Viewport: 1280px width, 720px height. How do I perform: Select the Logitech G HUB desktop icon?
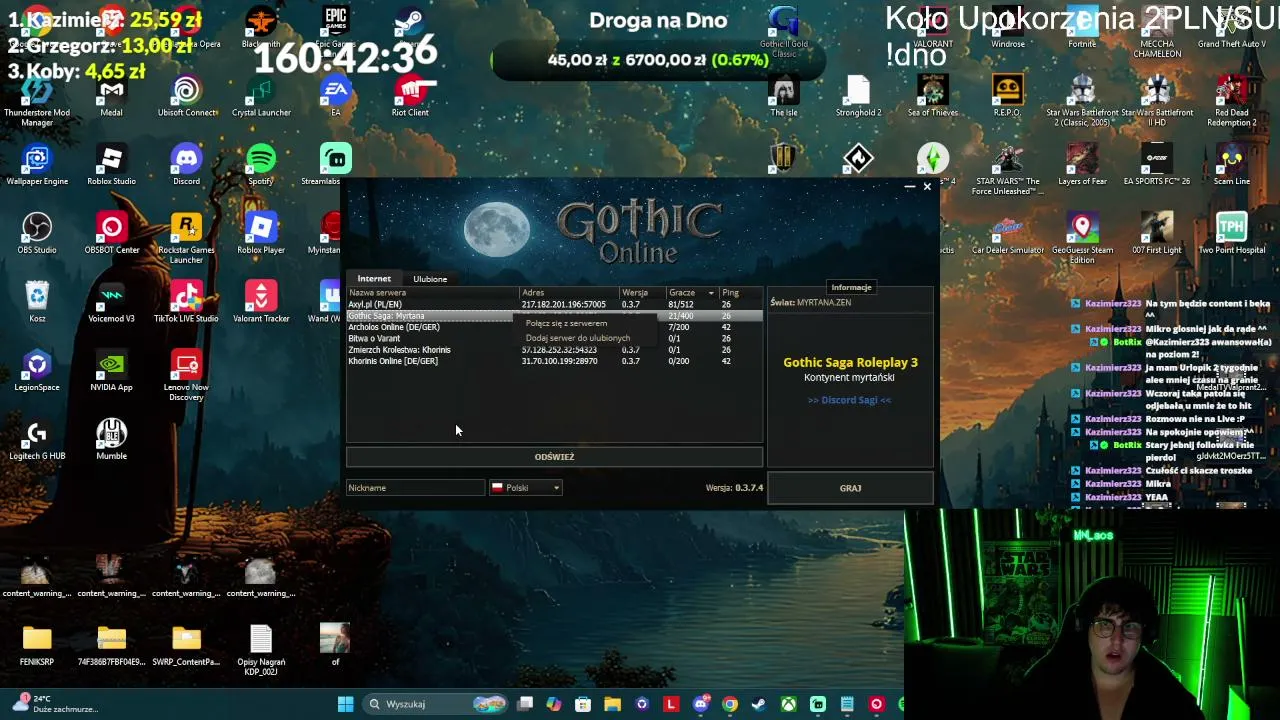[x=37, y=441]
